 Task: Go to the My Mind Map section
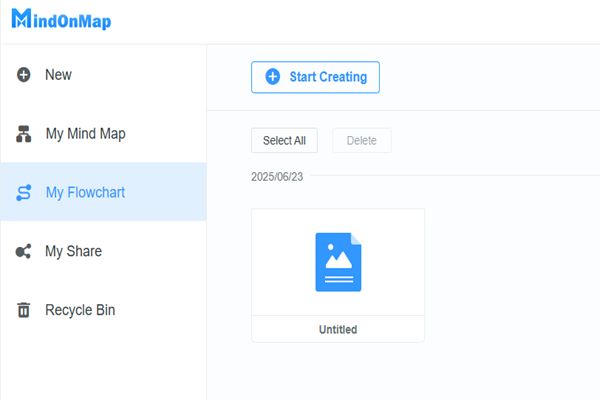coord(85,134)
